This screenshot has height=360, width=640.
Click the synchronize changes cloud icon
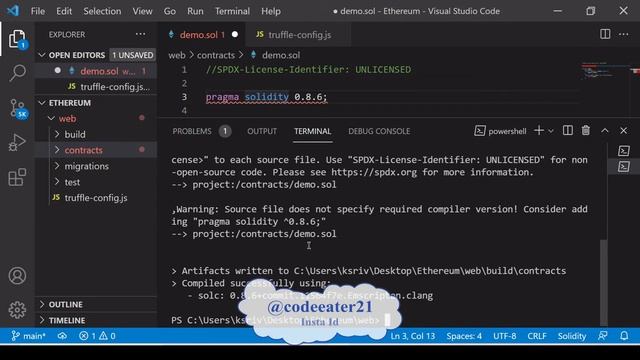click(62, 336)
